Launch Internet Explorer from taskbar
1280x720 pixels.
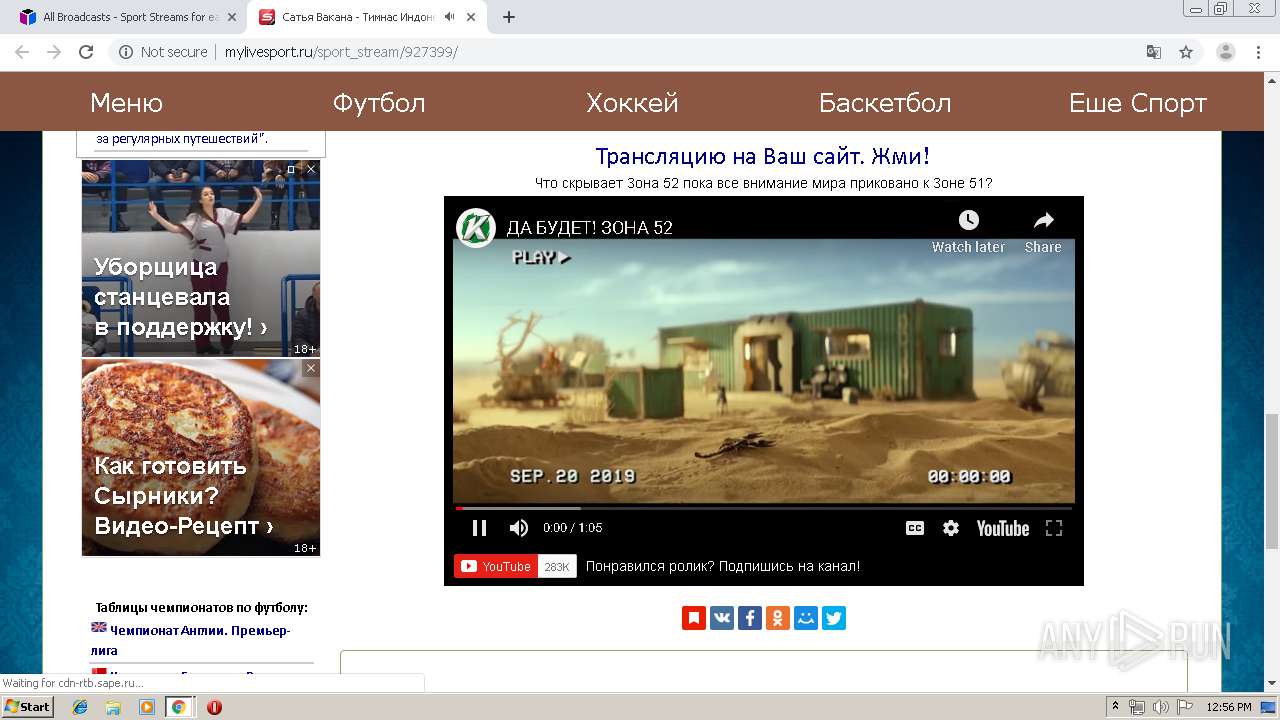80,707
